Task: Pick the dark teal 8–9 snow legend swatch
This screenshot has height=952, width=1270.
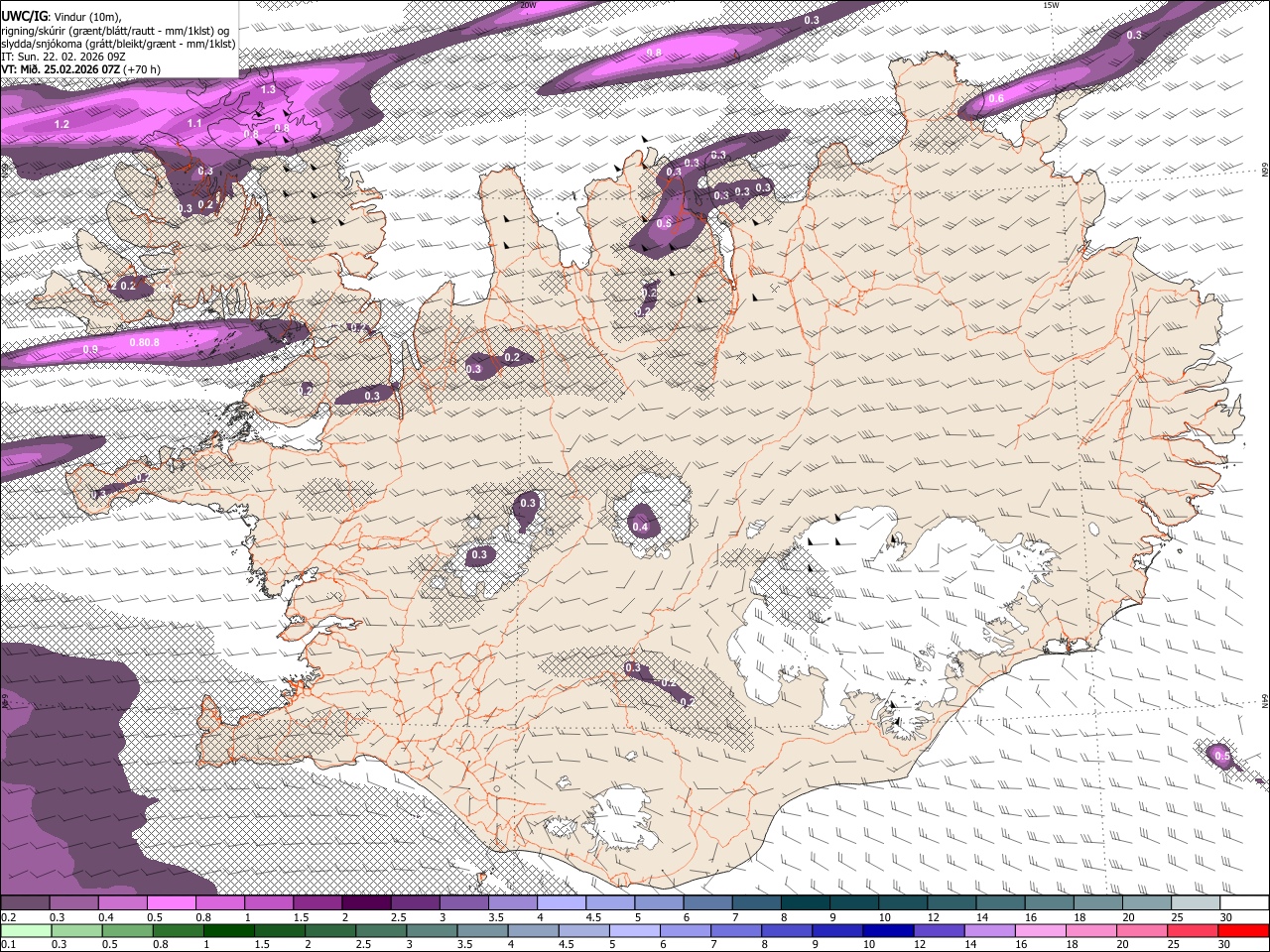Action: [x=806, y=903]
